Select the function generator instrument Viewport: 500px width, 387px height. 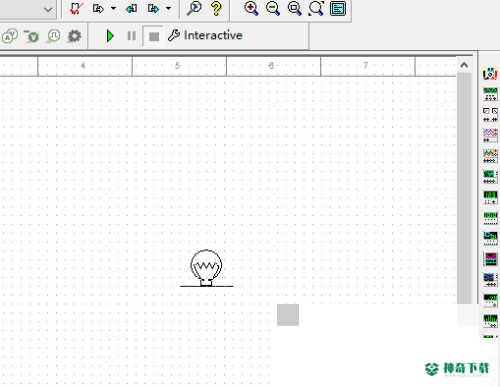[x=490, y=94]
